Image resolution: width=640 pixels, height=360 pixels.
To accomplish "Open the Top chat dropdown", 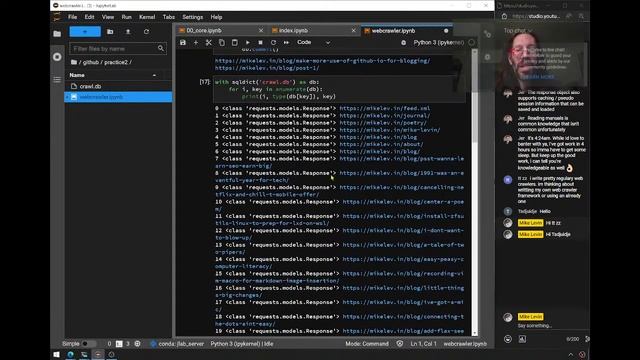I will tap(517, 31).
